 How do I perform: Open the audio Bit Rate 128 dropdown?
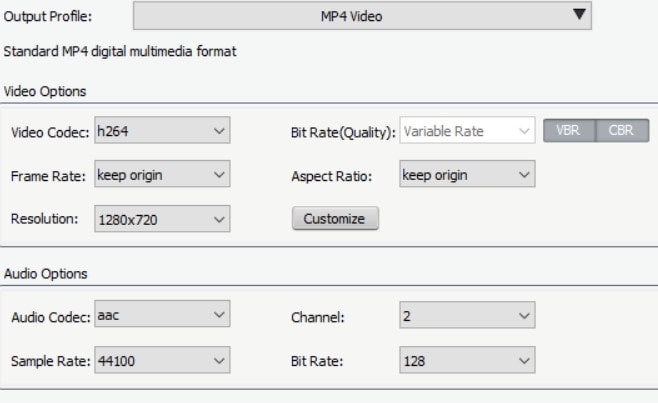[x=467, y=360]
